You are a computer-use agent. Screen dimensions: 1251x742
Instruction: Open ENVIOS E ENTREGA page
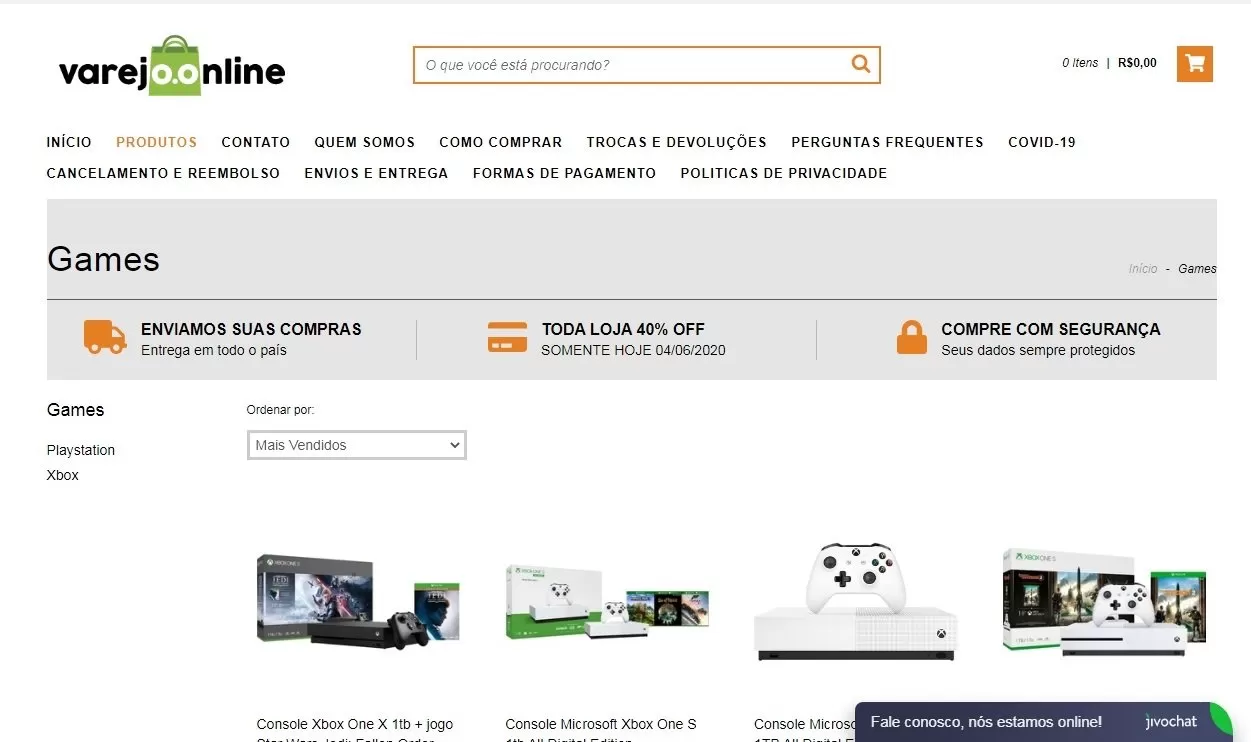pos(377,173)
